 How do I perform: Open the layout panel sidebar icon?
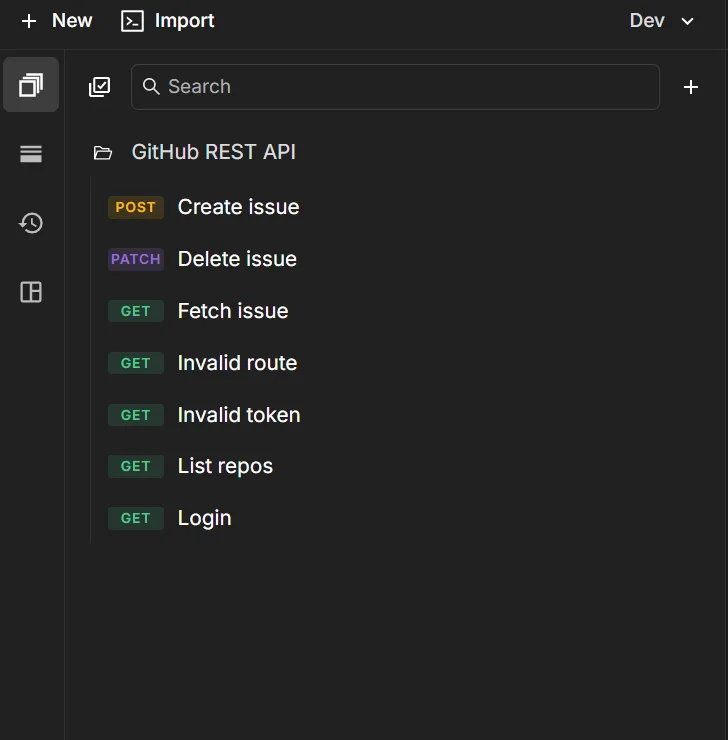tap(31, 292)
